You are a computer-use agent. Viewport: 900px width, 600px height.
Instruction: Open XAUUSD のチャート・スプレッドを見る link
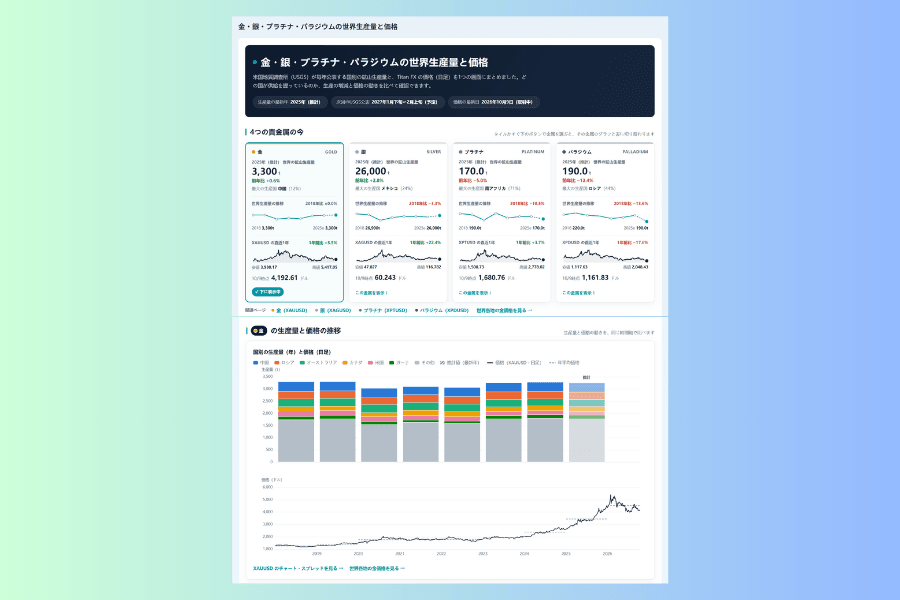click(298, 568)
